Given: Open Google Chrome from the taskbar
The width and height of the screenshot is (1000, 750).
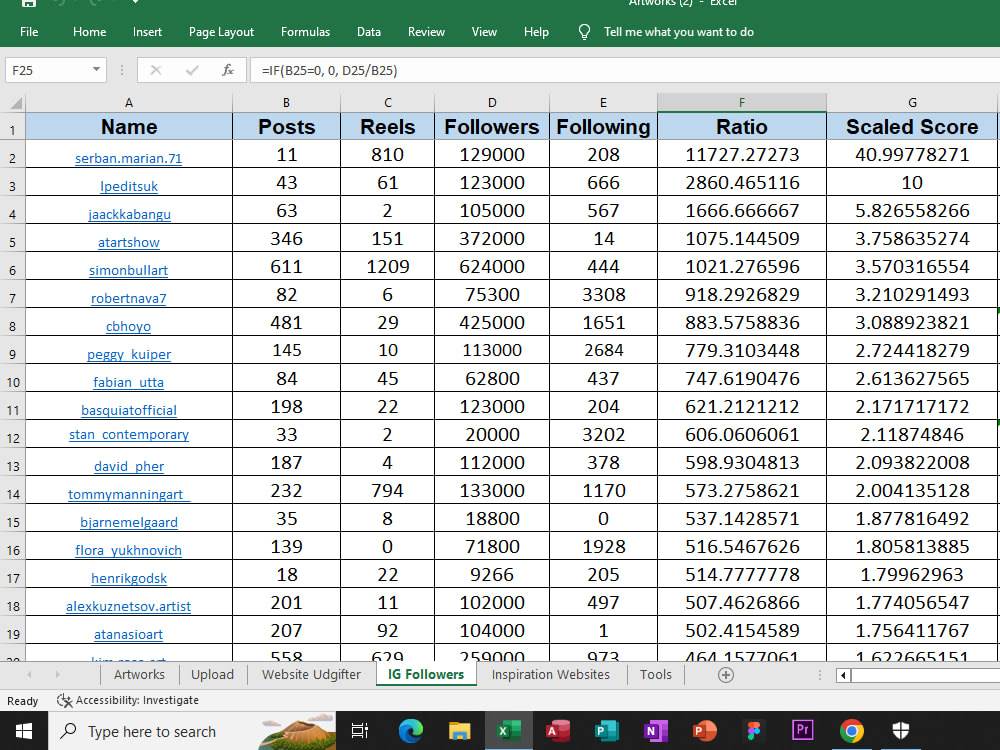Looking at the screenshot, I should (851, 731).
